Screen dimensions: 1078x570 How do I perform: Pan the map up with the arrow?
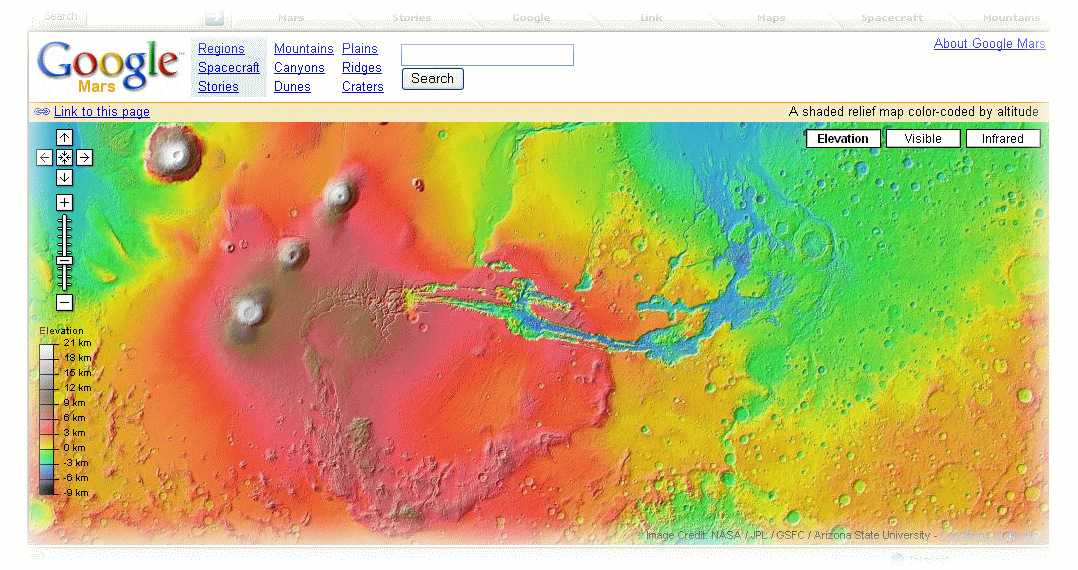pos(64,138)
